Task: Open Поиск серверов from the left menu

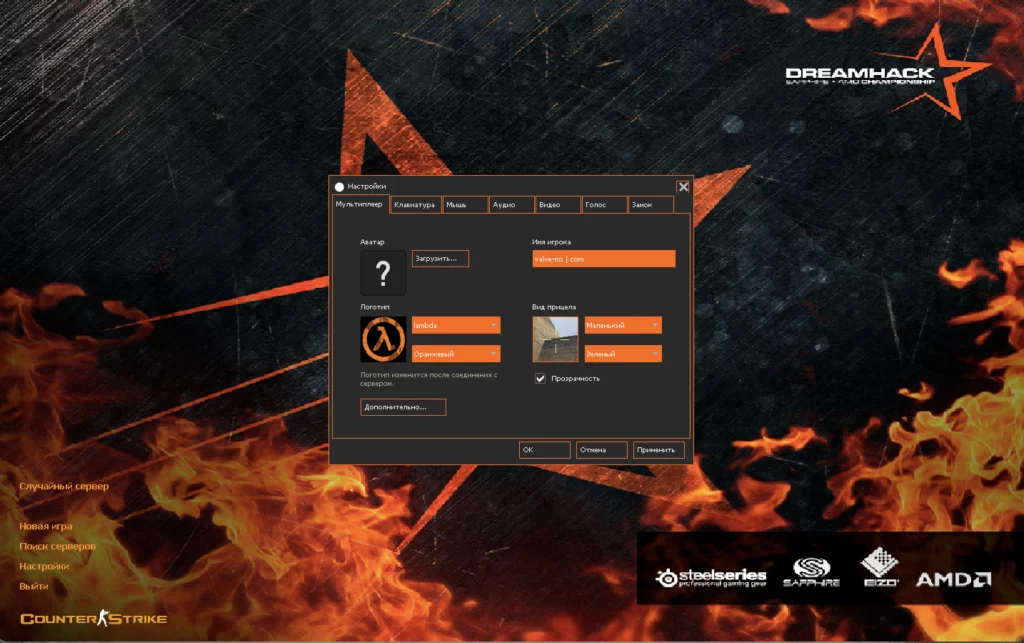Action: (59, 546)
